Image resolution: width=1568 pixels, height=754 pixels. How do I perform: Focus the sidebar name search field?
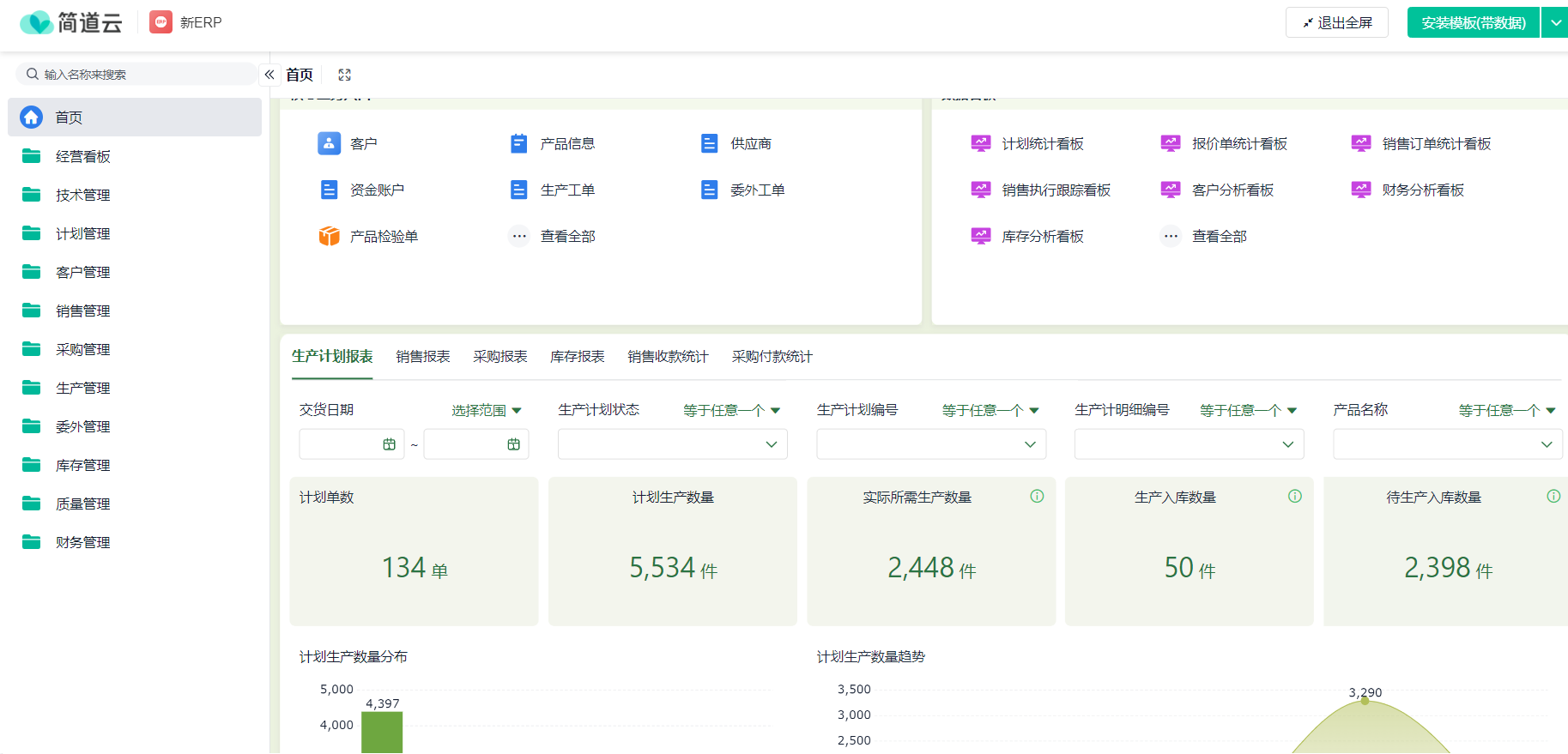click(x=137, y=74)
